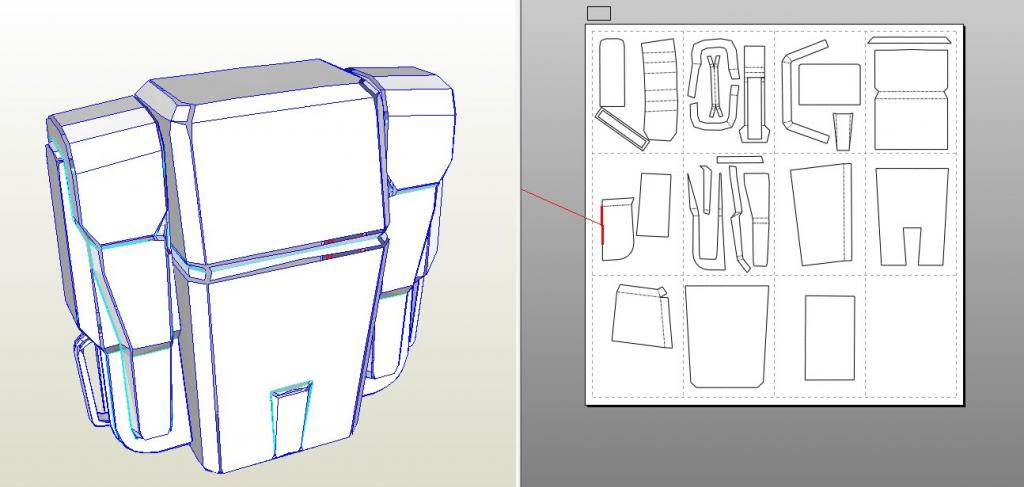Click the large trapezoid with dashed line near right edge
This screenshot has width=1024, height=487.
pyautogui.click(x=822, y=214)
